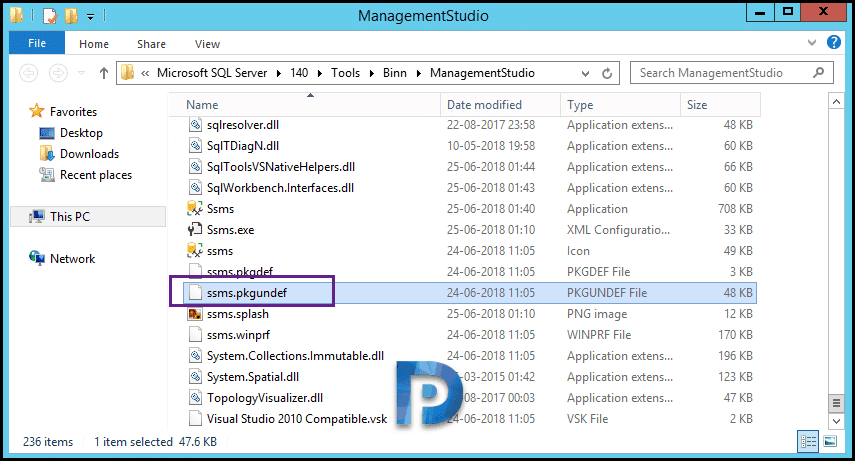Screen dimensions: 855x461
Task: Select SqlToolsVSNativeHelpers.dll file icon
Action: coord(195,167)
